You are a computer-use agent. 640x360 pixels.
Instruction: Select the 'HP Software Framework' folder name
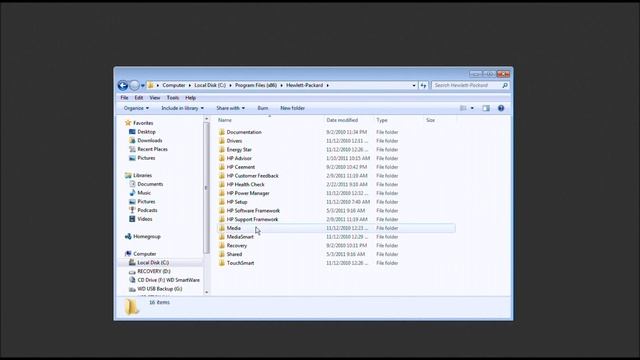tap(253, 211)
